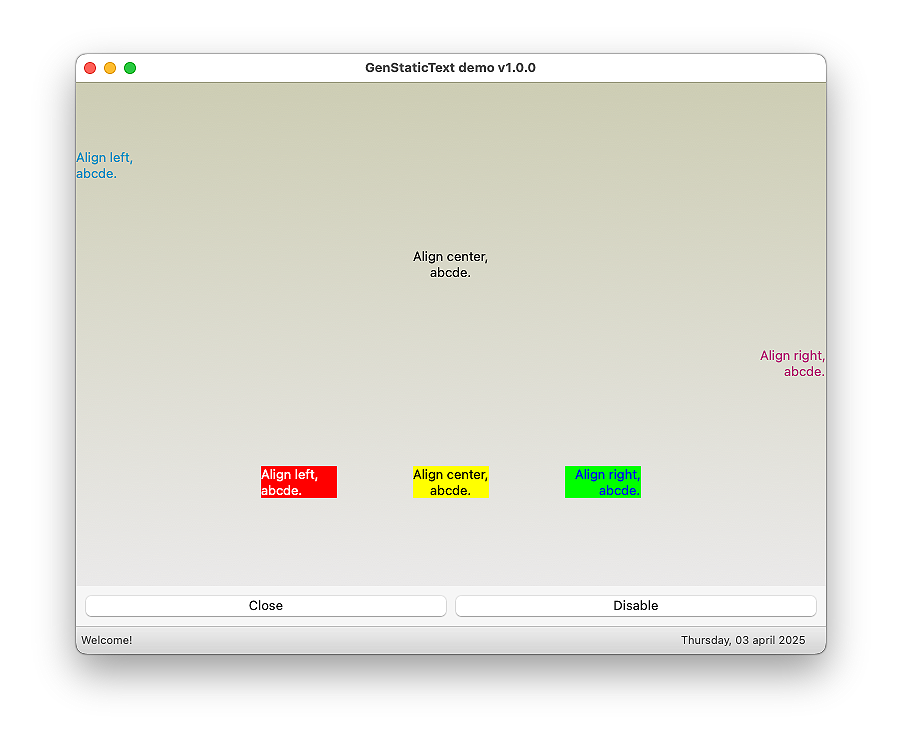The image size is (904, 742).
Task: Click the green zoom window button
Action: point(130,68)
